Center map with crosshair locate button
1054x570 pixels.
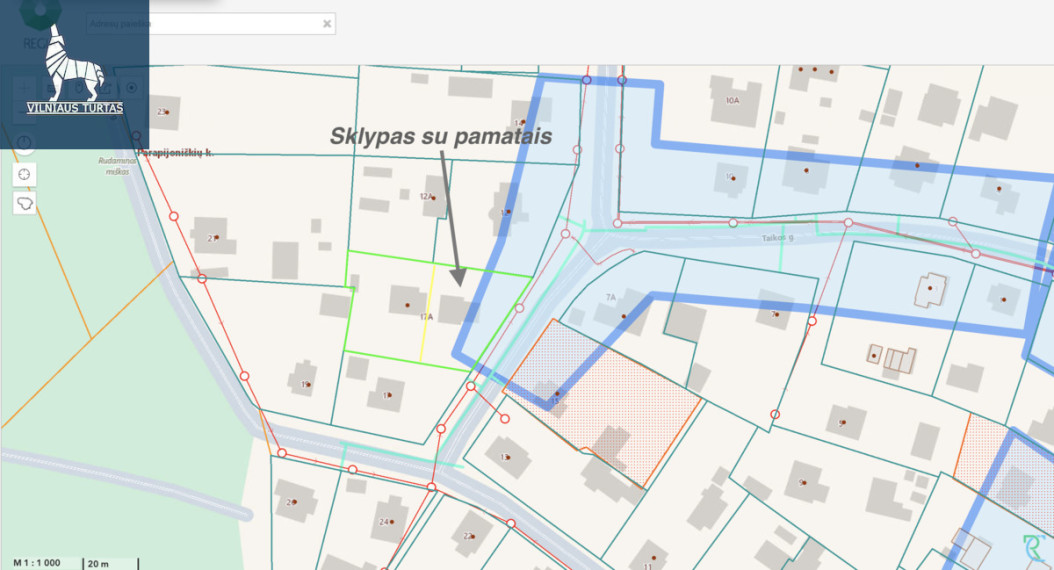(24, 175)
